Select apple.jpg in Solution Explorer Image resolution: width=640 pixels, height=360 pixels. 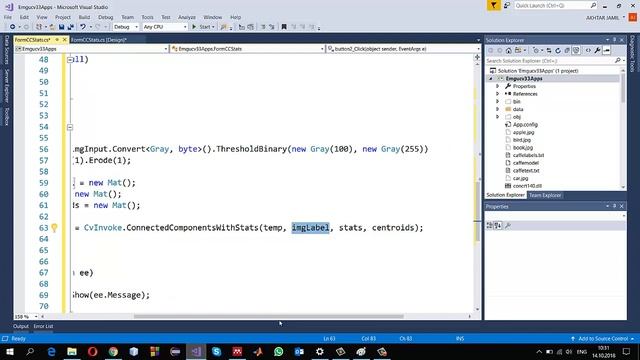(524, 132)
